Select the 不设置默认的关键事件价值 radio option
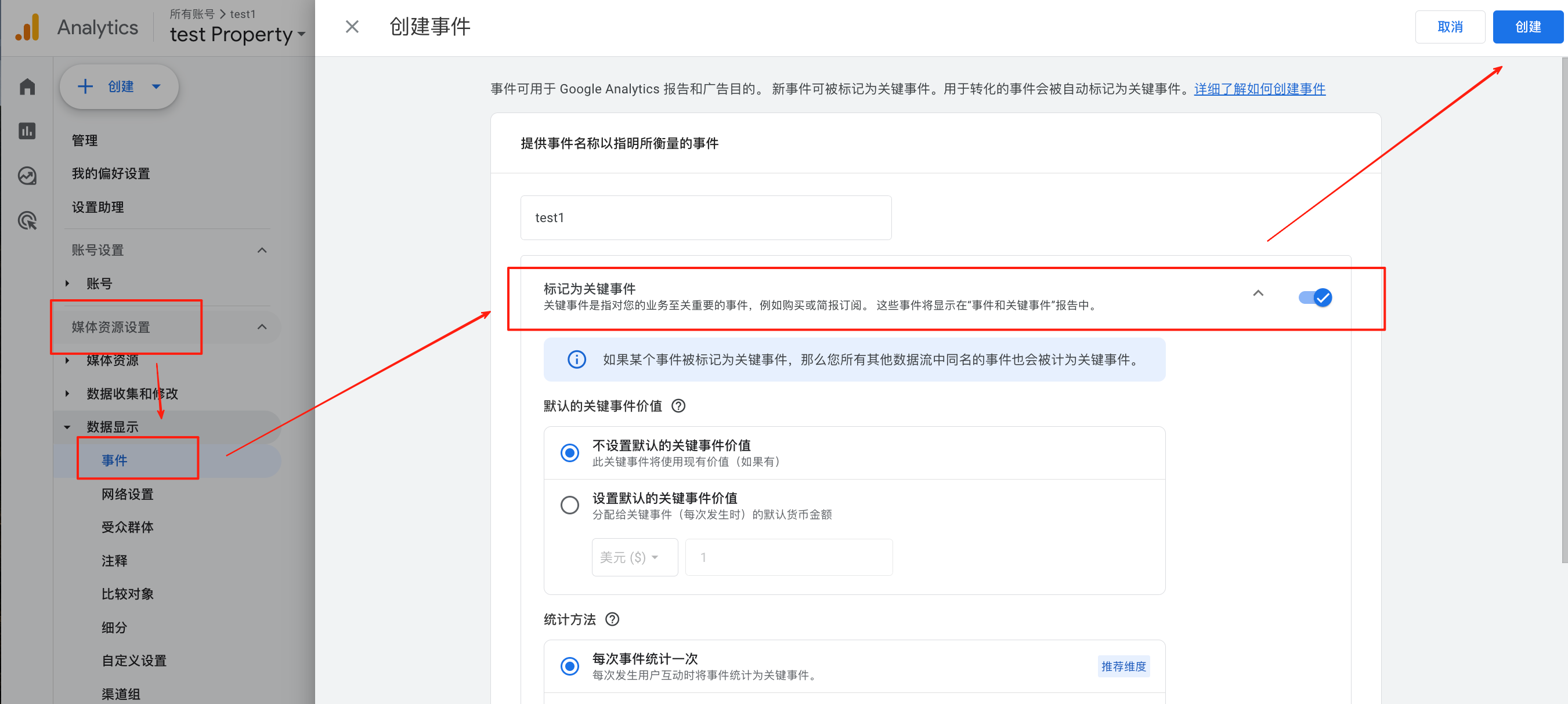The image size is (1568, 704). (569, 453)
